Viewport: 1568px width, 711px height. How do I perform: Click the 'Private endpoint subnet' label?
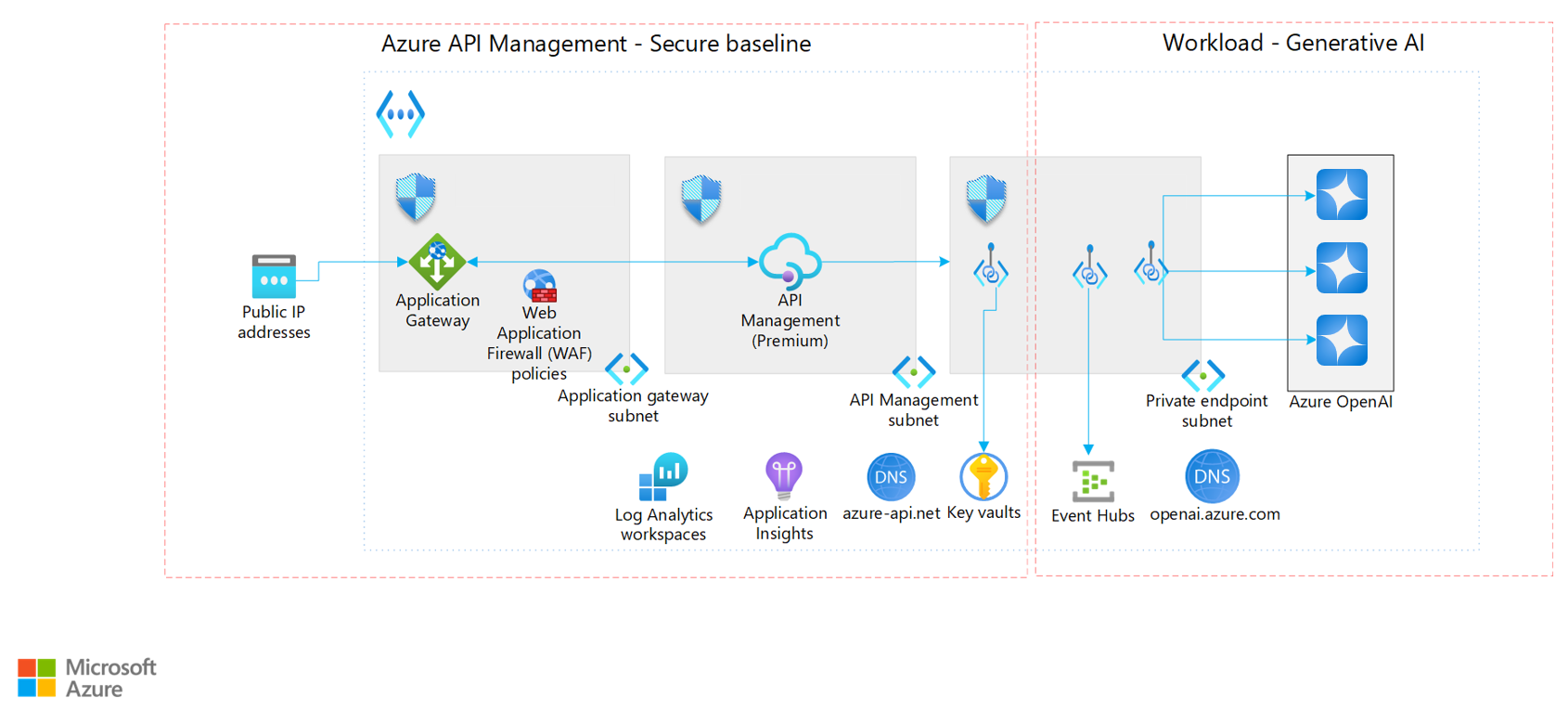[x=1206, y=410]
